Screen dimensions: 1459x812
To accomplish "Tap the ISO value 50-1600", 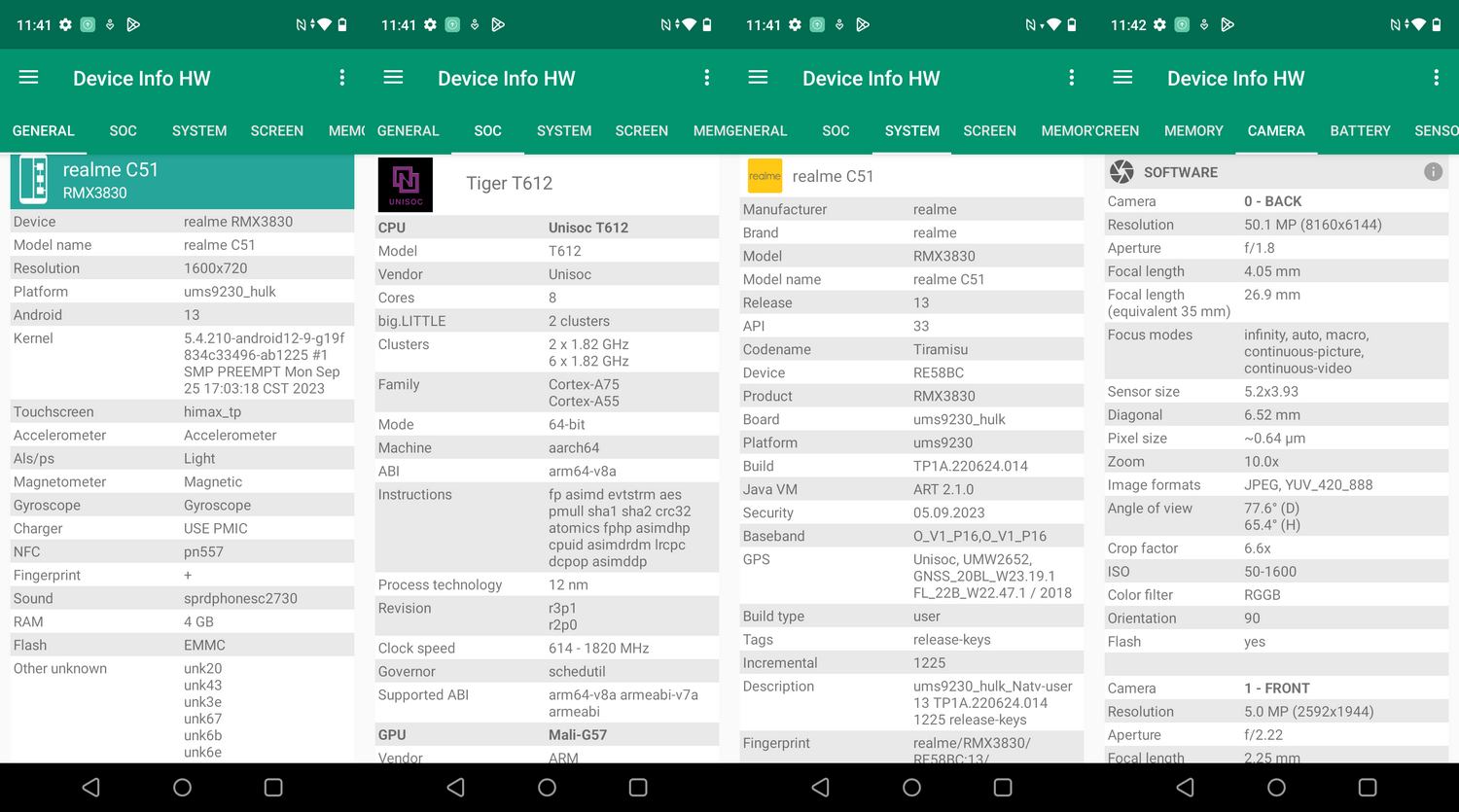I will point(1270,572).
